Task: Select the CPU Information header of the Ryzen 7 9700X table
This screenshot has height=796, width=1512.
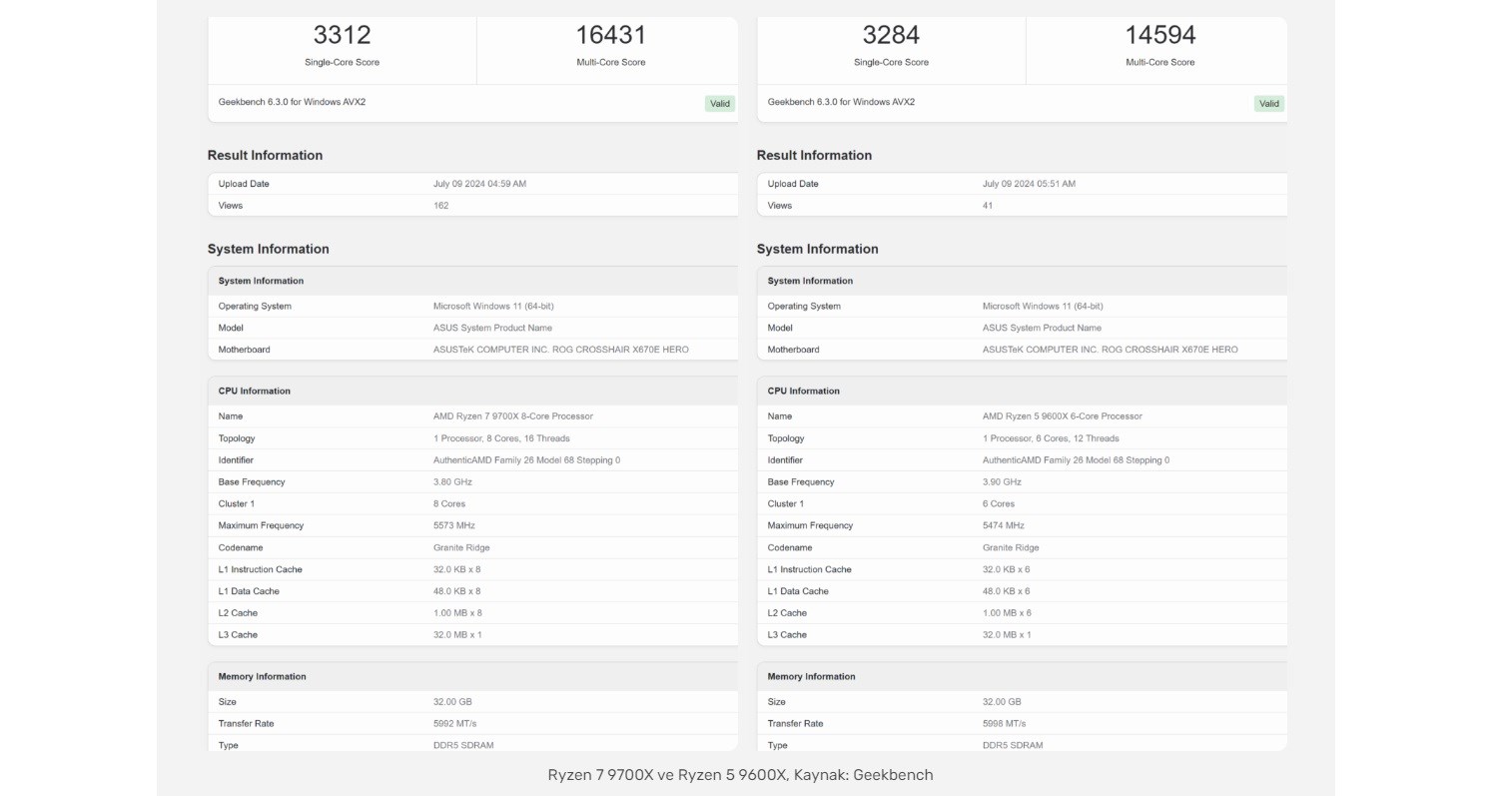Action: tap(255, 392)
